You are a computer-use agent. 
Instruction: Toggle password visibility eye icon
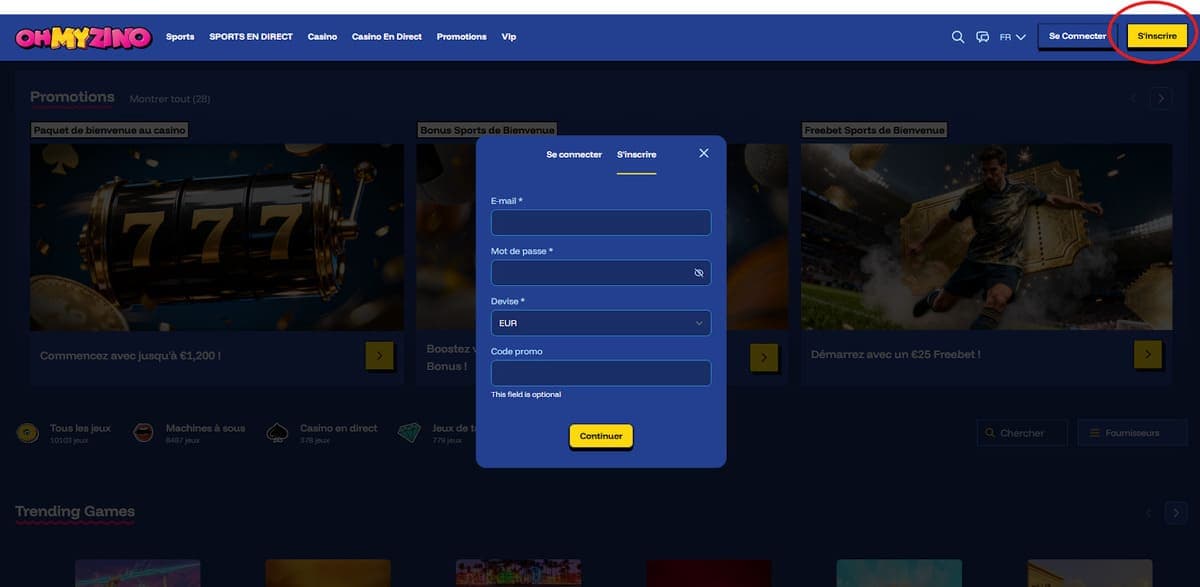tap(699, 273)
